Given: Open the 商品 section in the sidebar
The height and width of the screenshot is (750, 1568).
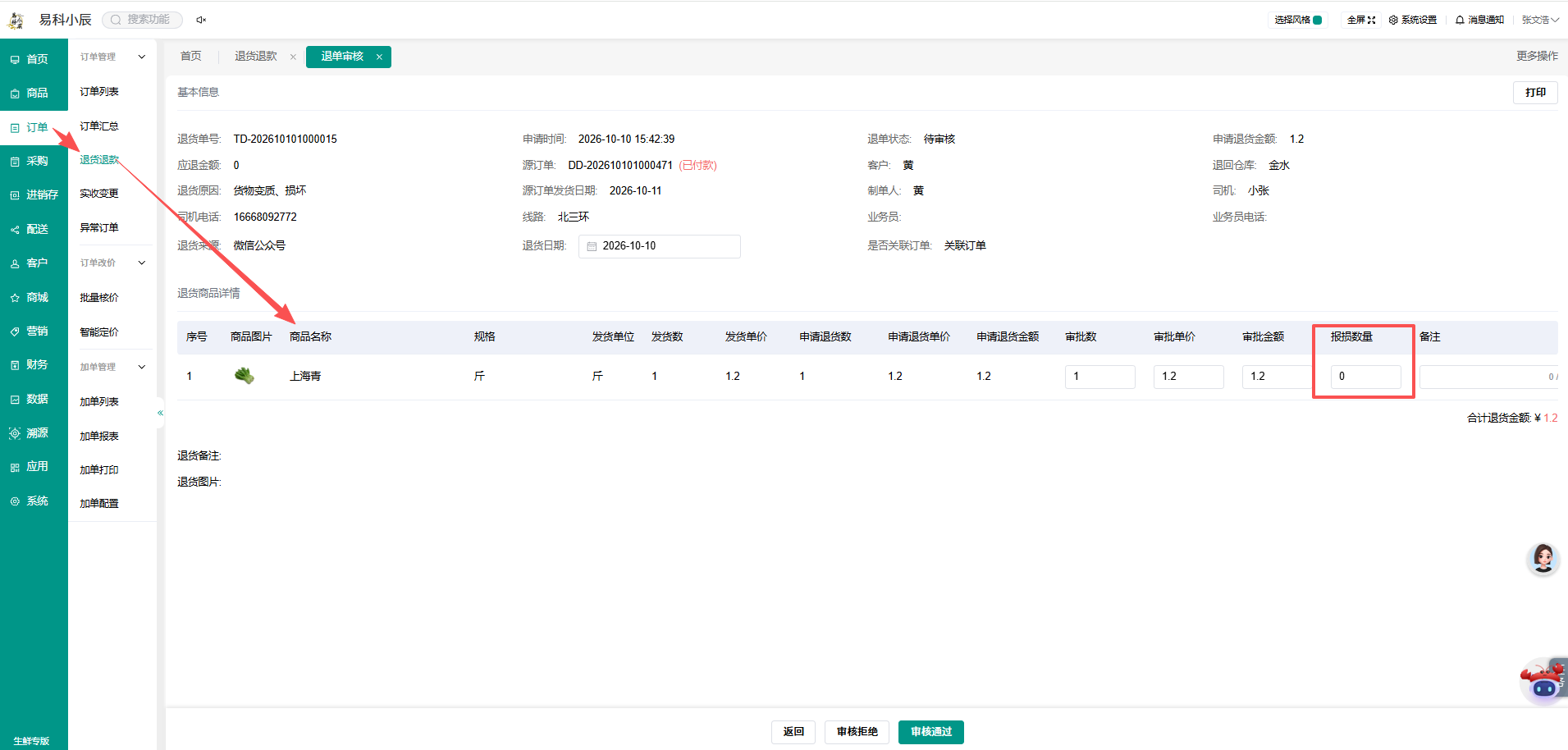Looking at the screenshot, I should pos(34,94).
